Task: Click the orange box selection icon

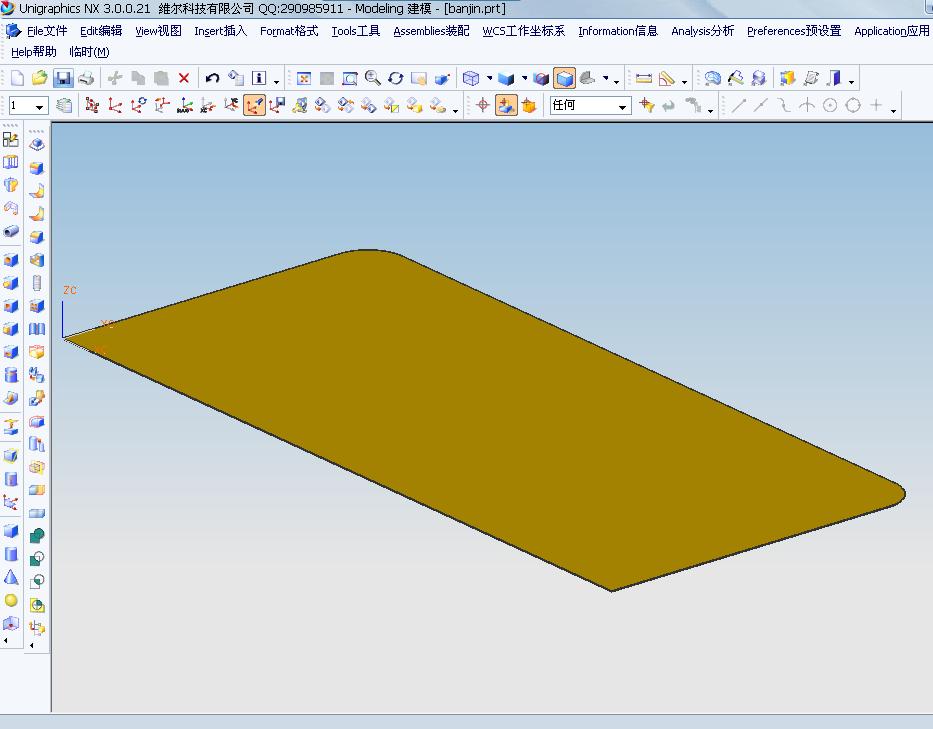Action: (529, 106)
